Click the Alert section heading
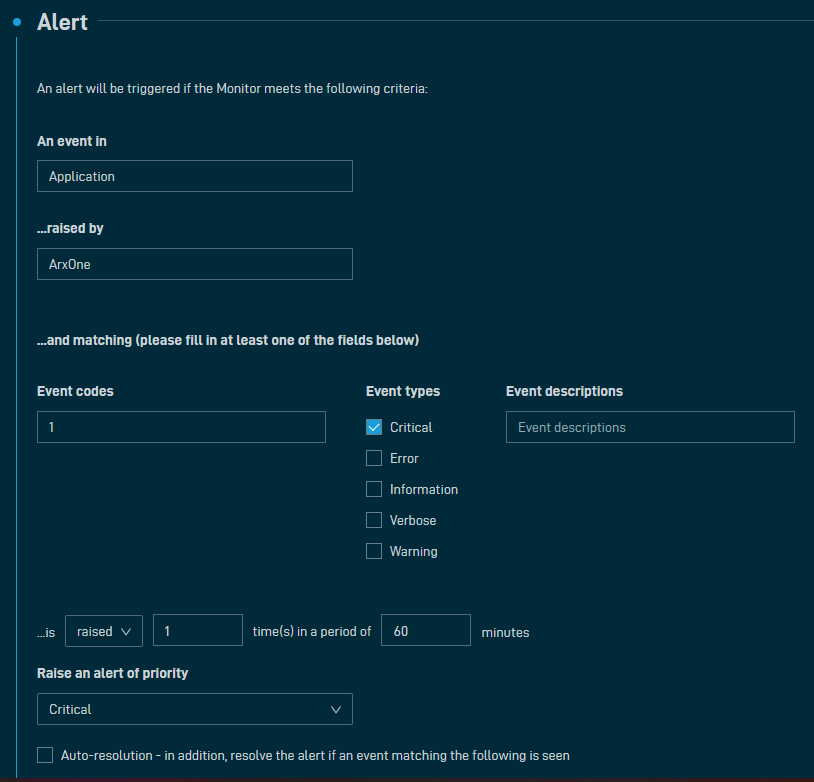Screen dimensions: 814x782 tap(62, 22)
